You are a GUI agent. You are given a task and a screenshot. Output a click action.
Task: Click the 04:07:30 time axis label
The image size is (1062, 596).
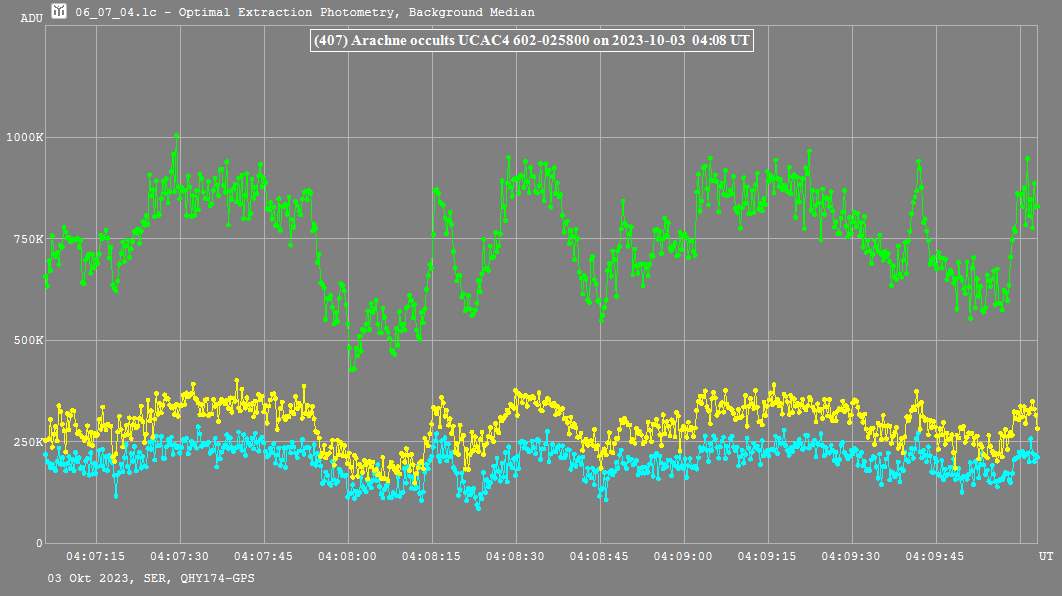click(x=180, y=555)
